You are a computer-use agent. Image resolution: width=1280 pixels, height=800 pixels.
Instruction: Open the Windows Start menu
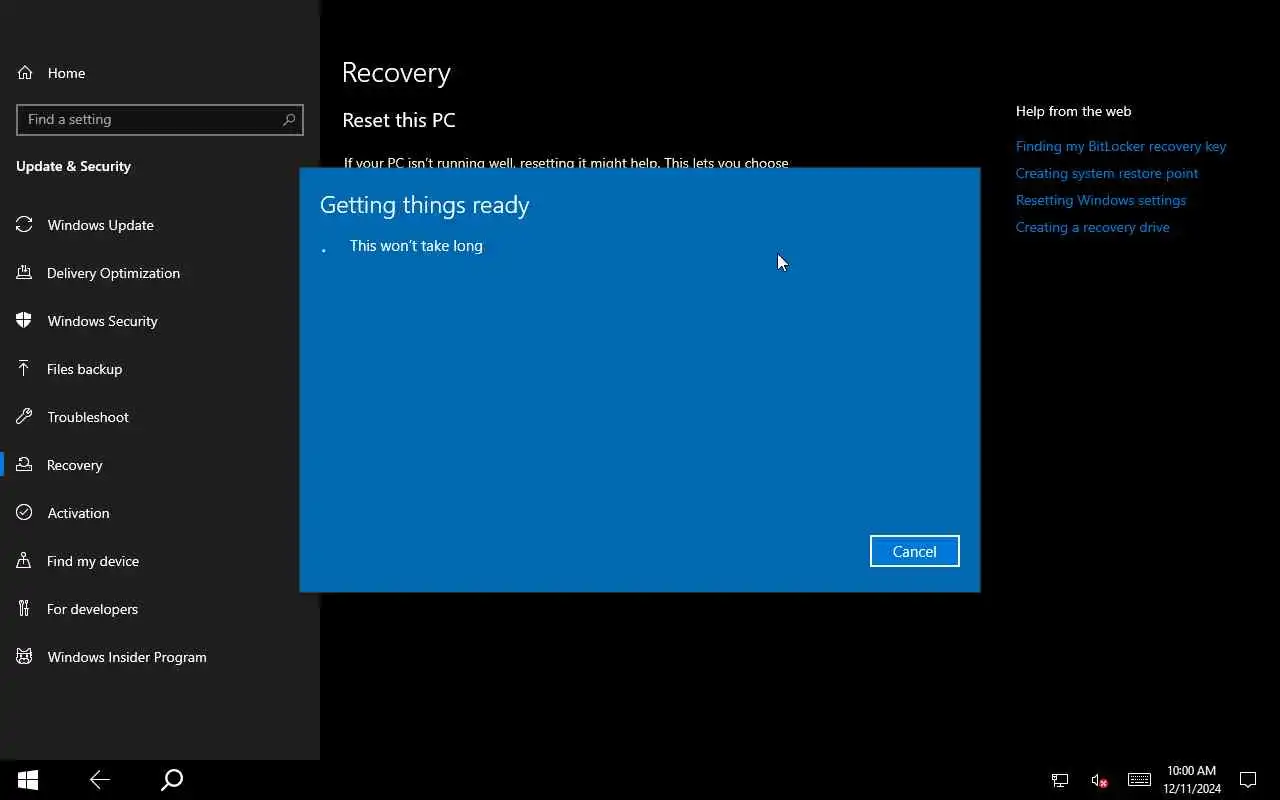pos(28,780)
